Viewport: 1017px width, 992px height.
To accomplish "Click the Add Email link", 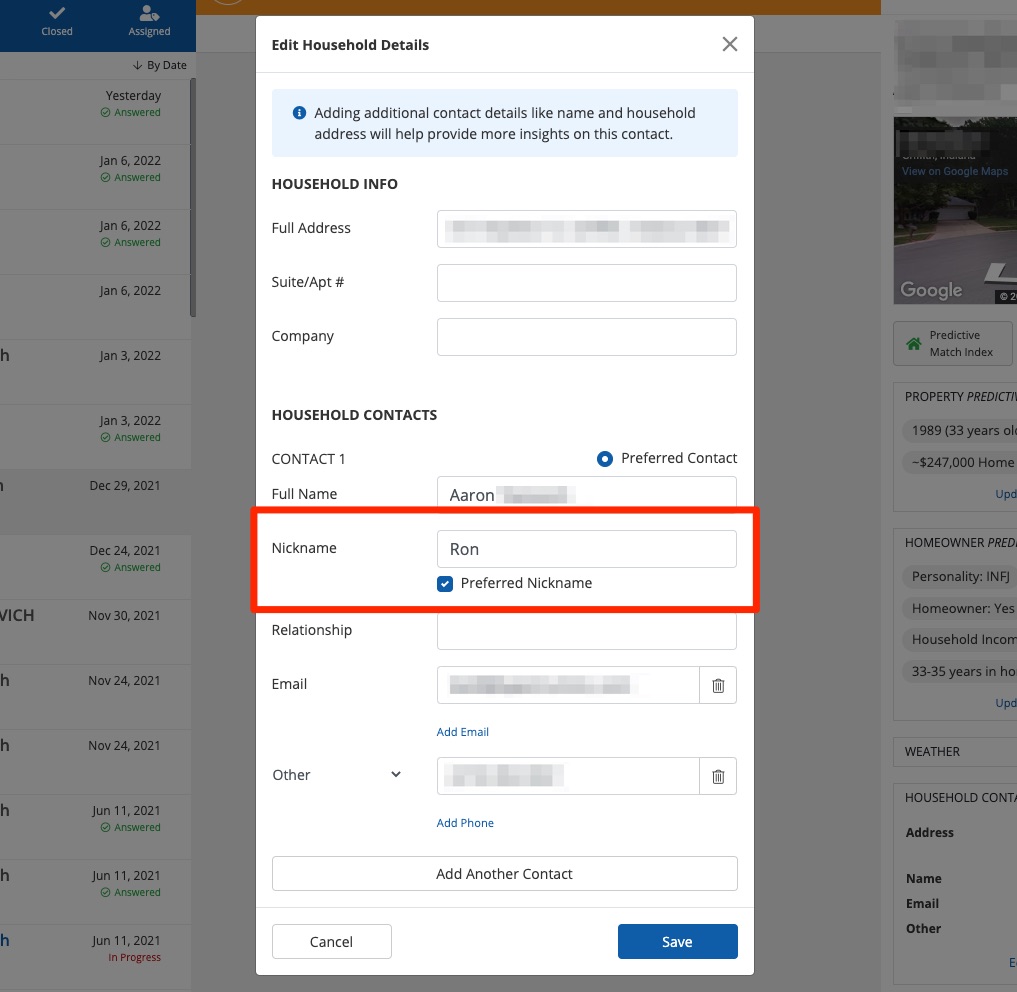I will pos(462,732).
